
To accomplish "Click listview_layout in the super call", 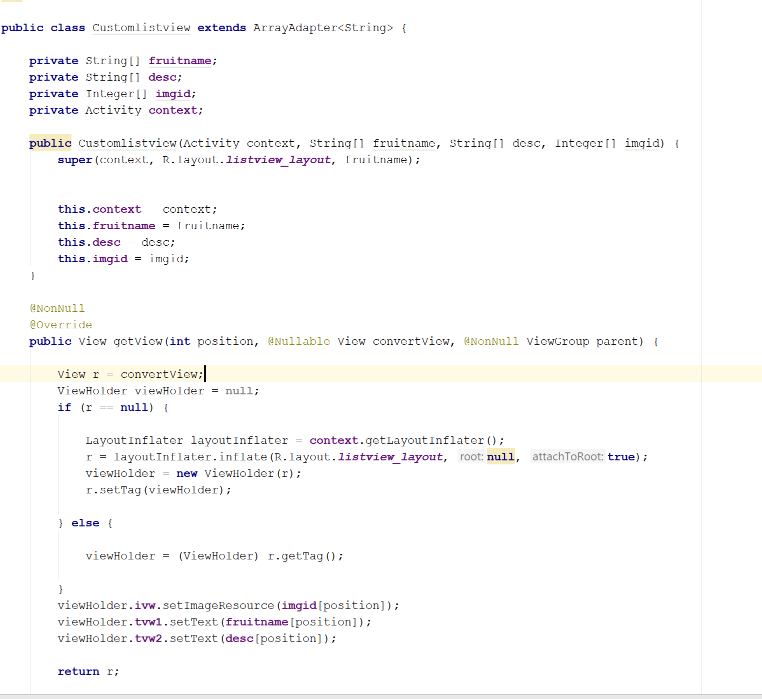I will tap(280, 160).
